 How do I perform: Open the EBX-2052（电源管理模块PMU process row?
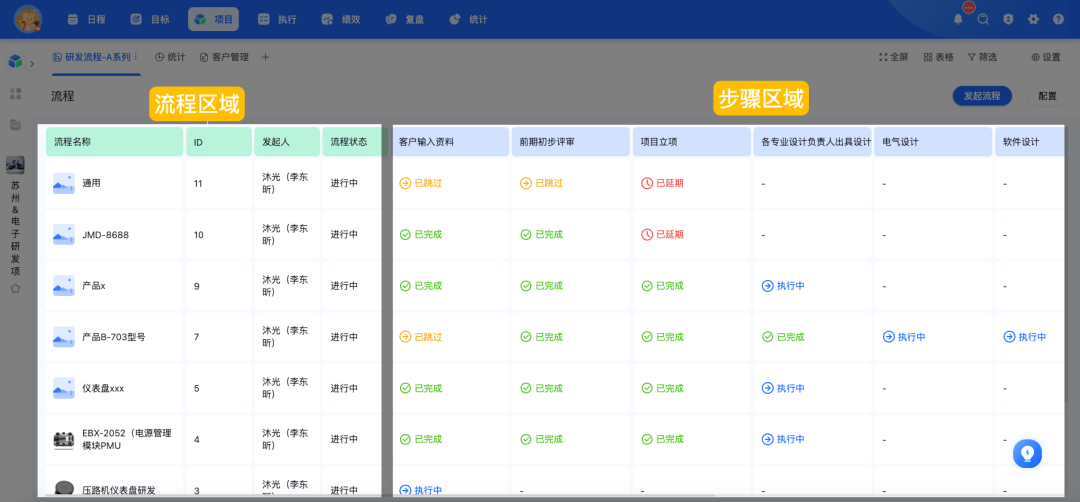point(126,439)
